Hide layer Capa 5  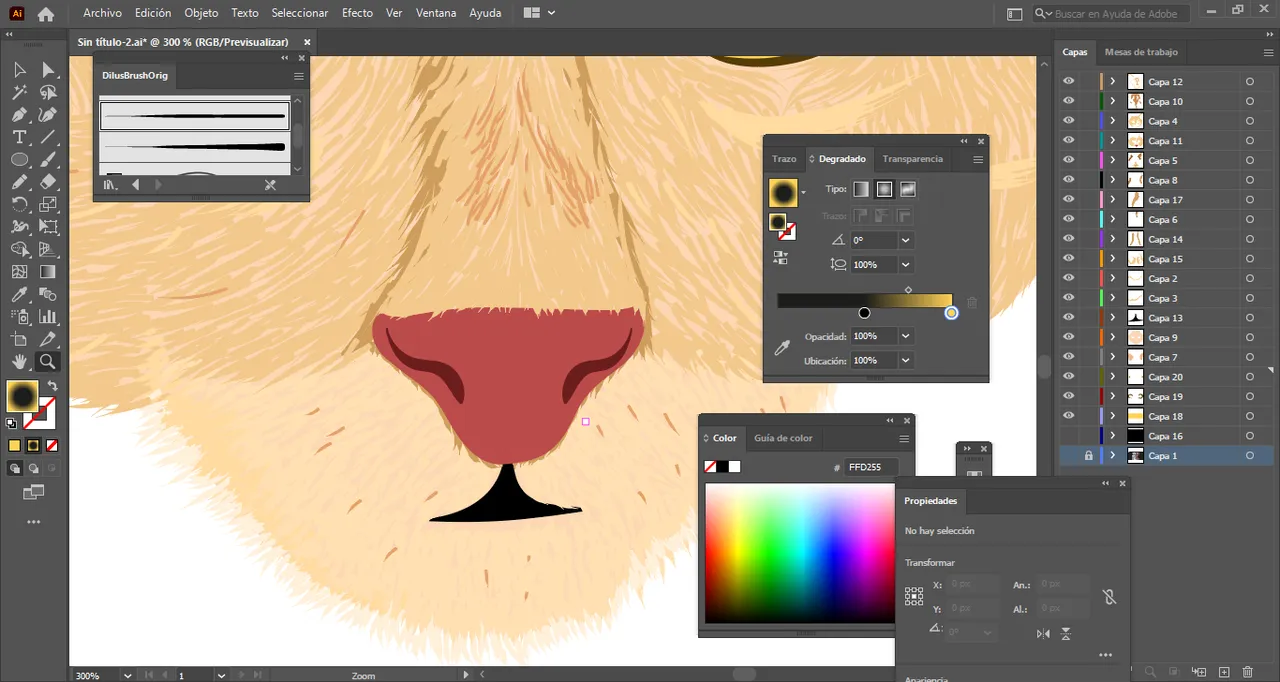tap(1069, 160)
